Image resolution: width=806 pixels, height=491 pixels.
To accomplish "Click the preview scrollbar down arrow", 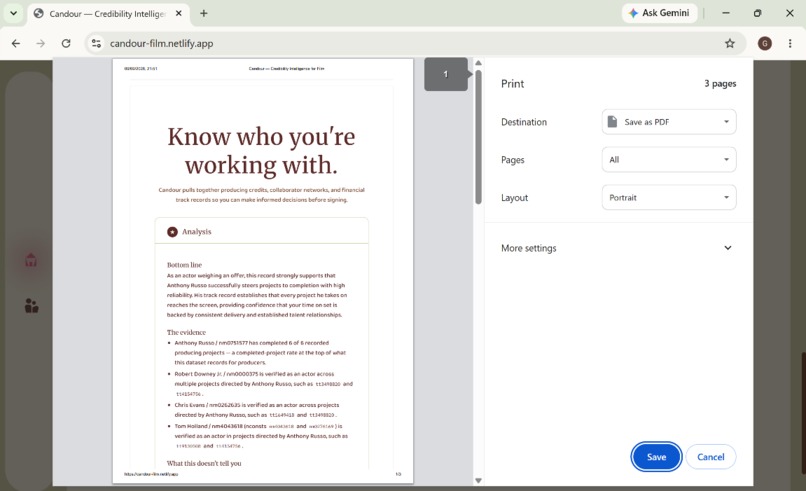I will click(x=478, y=481).
